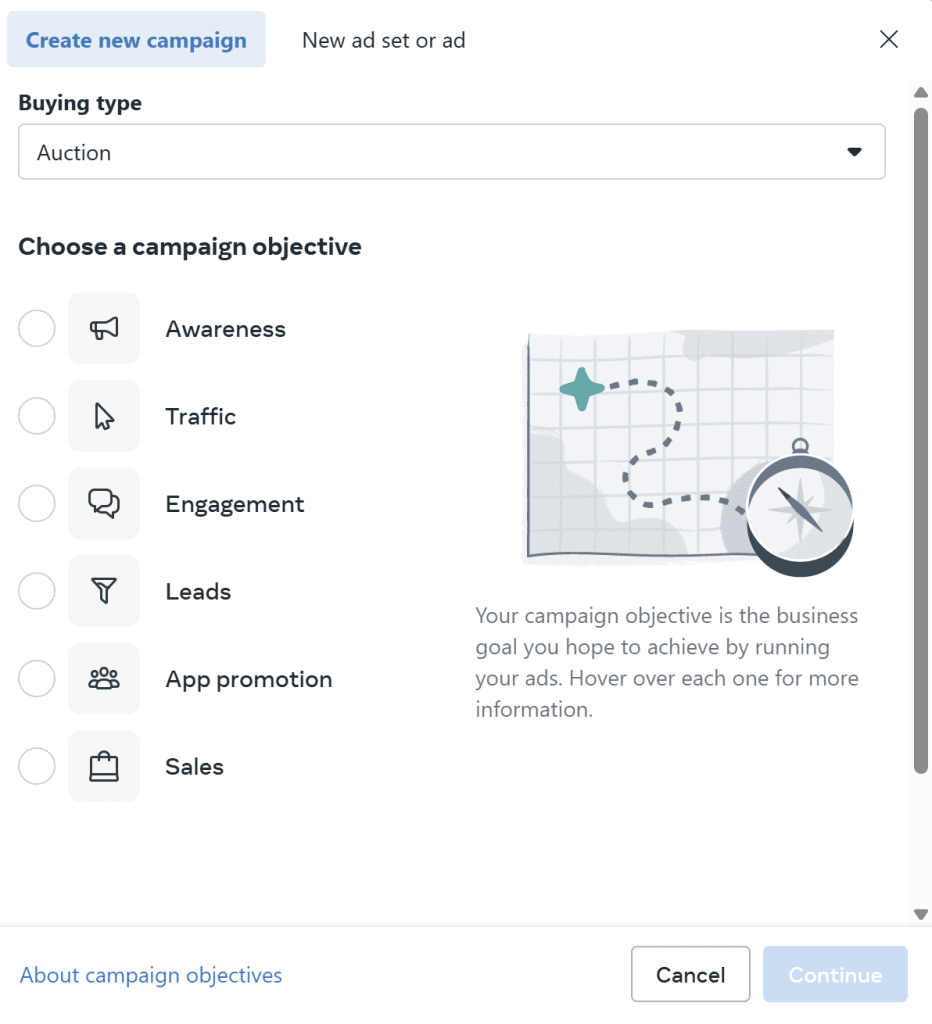Select the Sales objective radio button
The image size is (932, 1024).
coord(37,767)
